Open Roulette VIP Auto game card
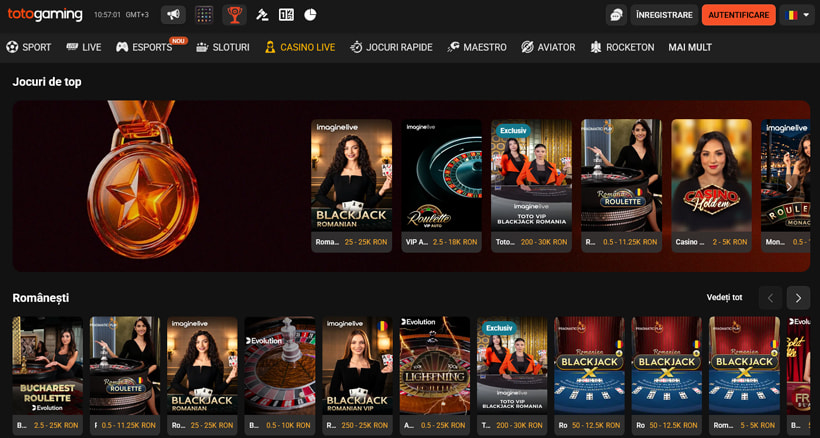This screenshot has width=820, height=438. [x=441, y=186]
